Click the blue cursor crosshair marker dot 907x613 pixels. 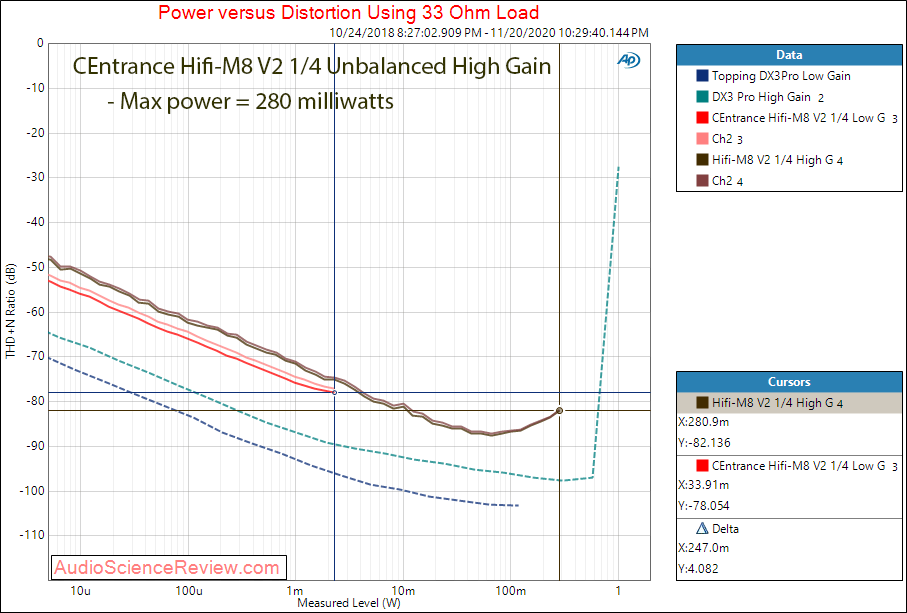click(334, 393)
